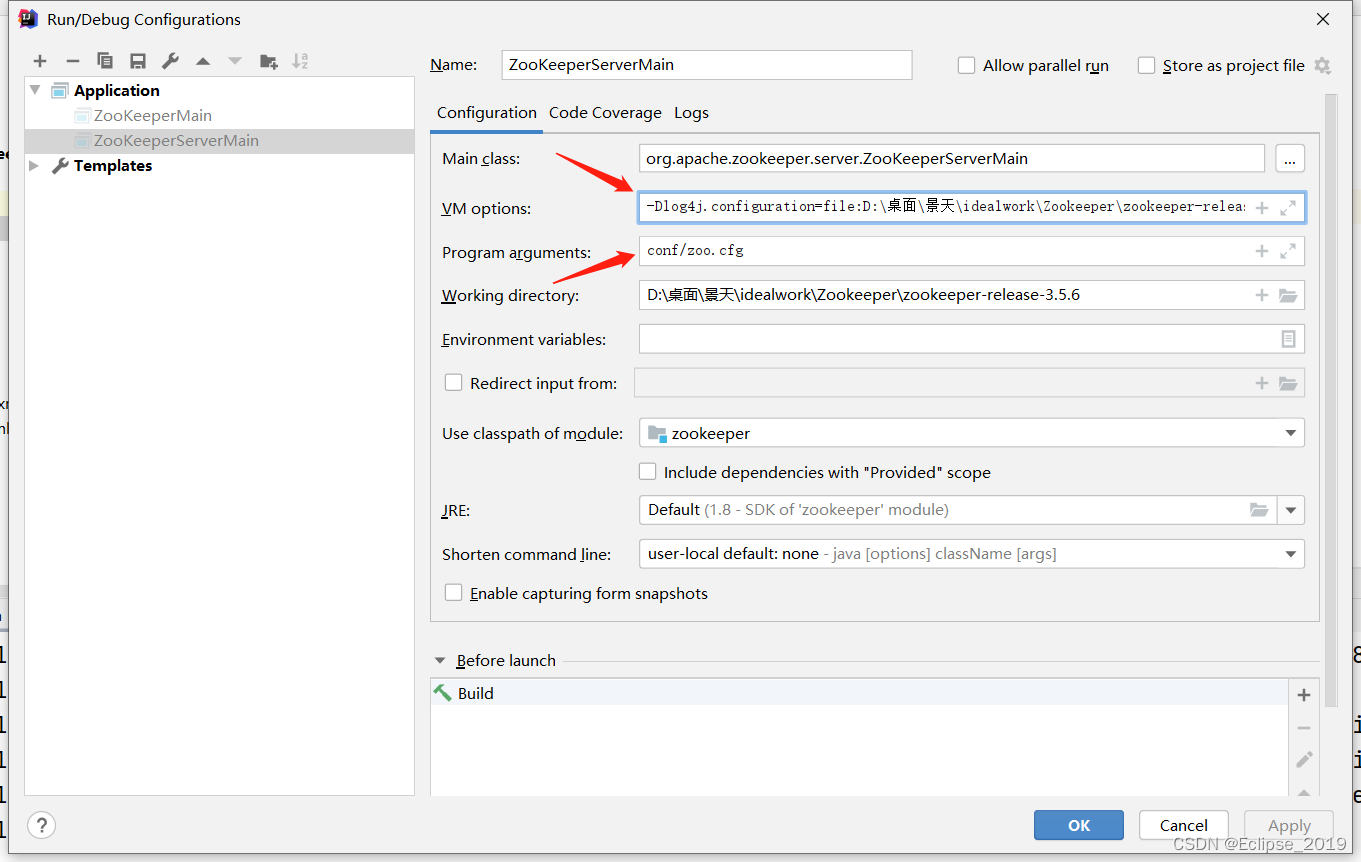Select the Build task in Before launch
The image size is (1361, 862).
[860, 693]
